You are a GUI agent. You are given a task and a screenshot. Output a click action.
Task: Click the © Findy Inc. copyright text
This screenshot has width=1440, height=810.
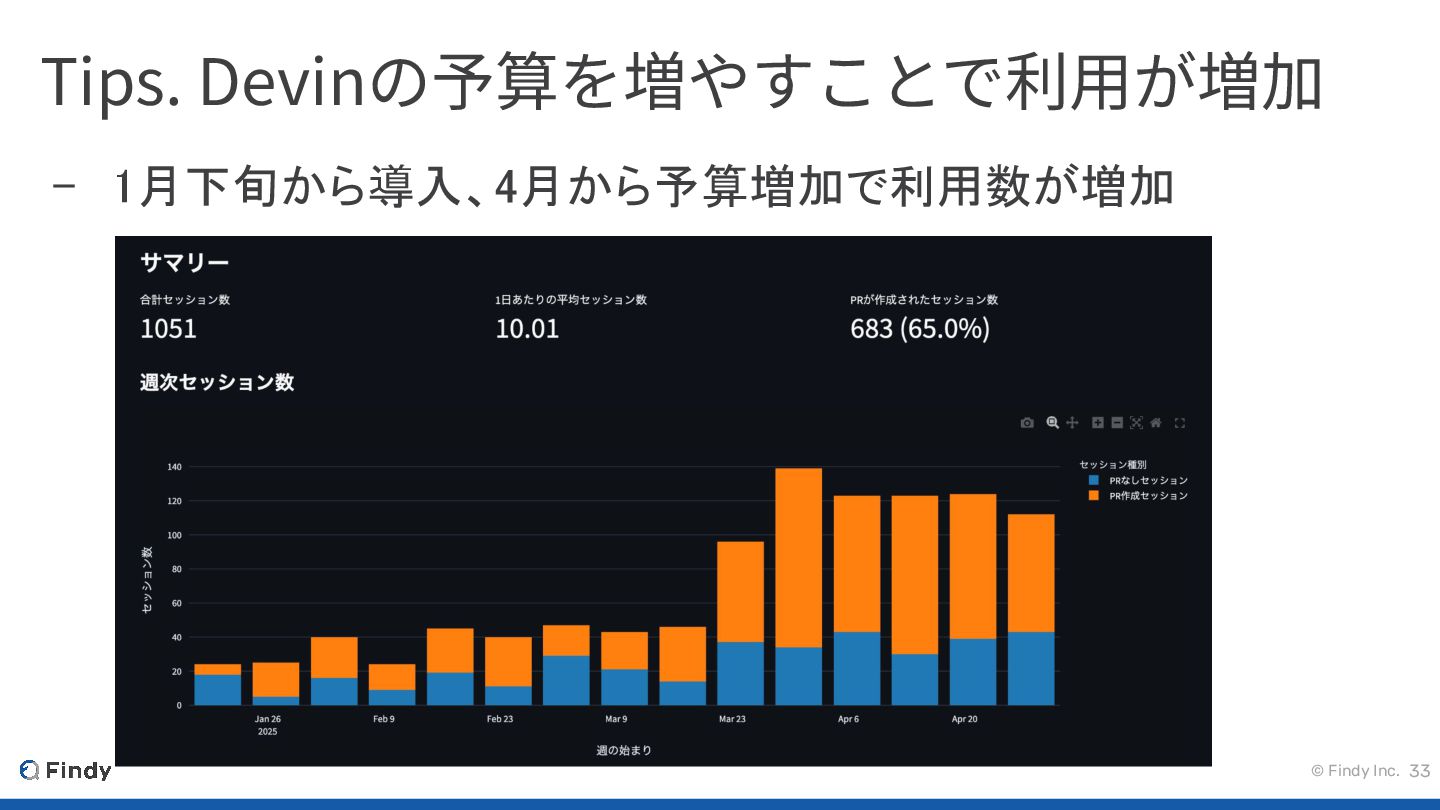1355,771
